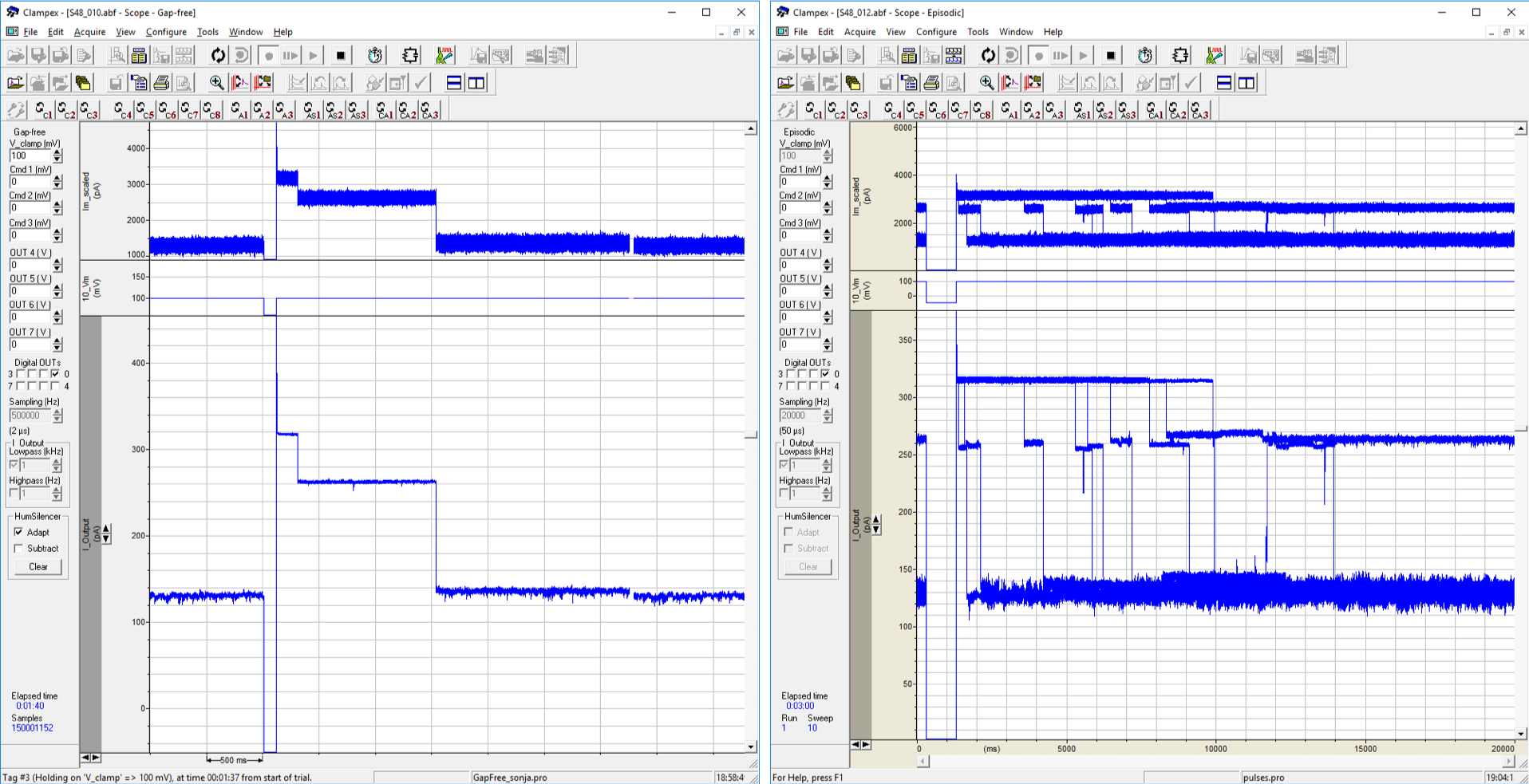Click the C1 sequencing key in left window
The image size is (1529, 784).
click(x=43, y=111)
